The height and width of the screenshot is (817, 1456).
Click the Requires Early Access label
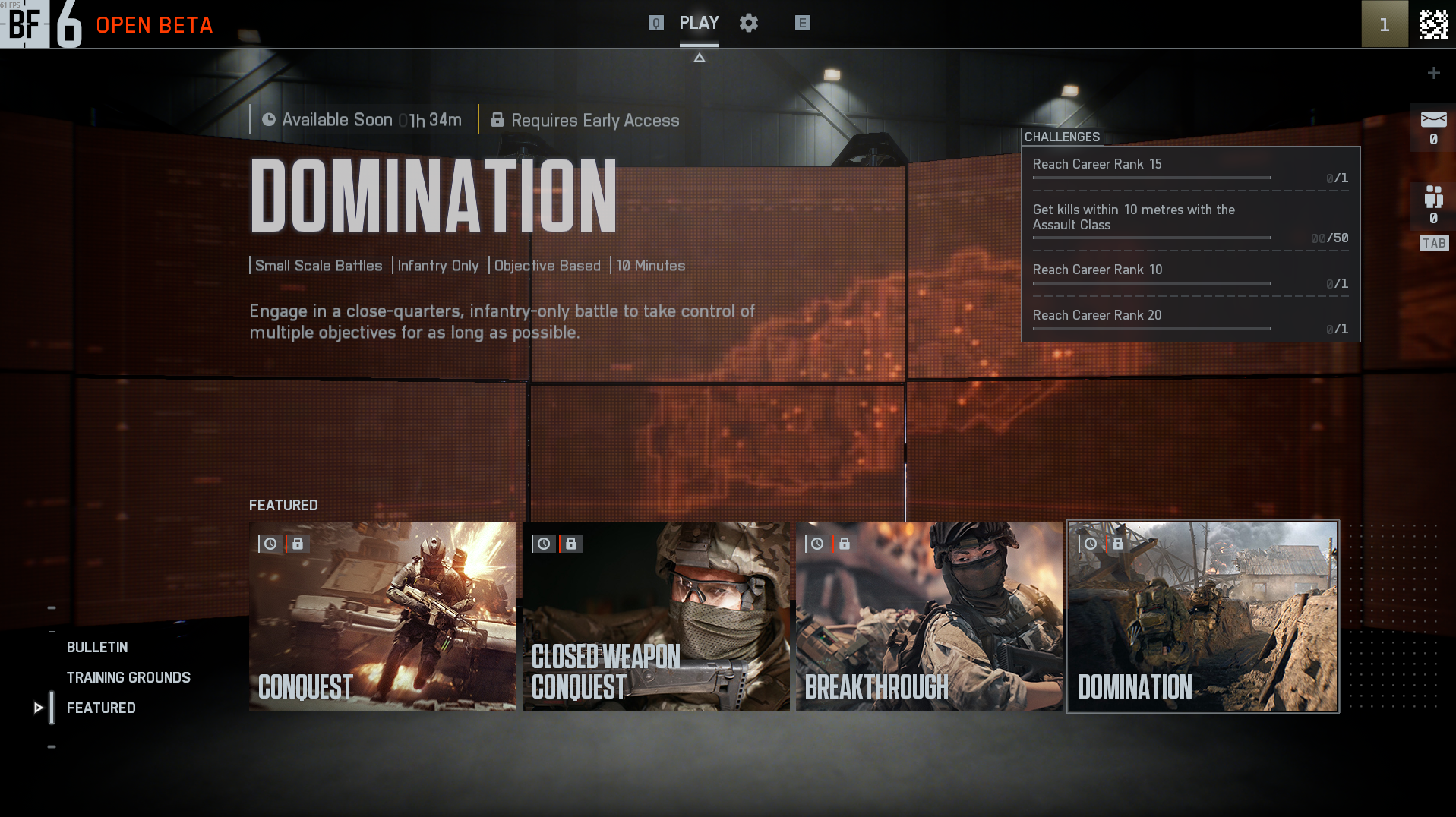click(595, 120)
